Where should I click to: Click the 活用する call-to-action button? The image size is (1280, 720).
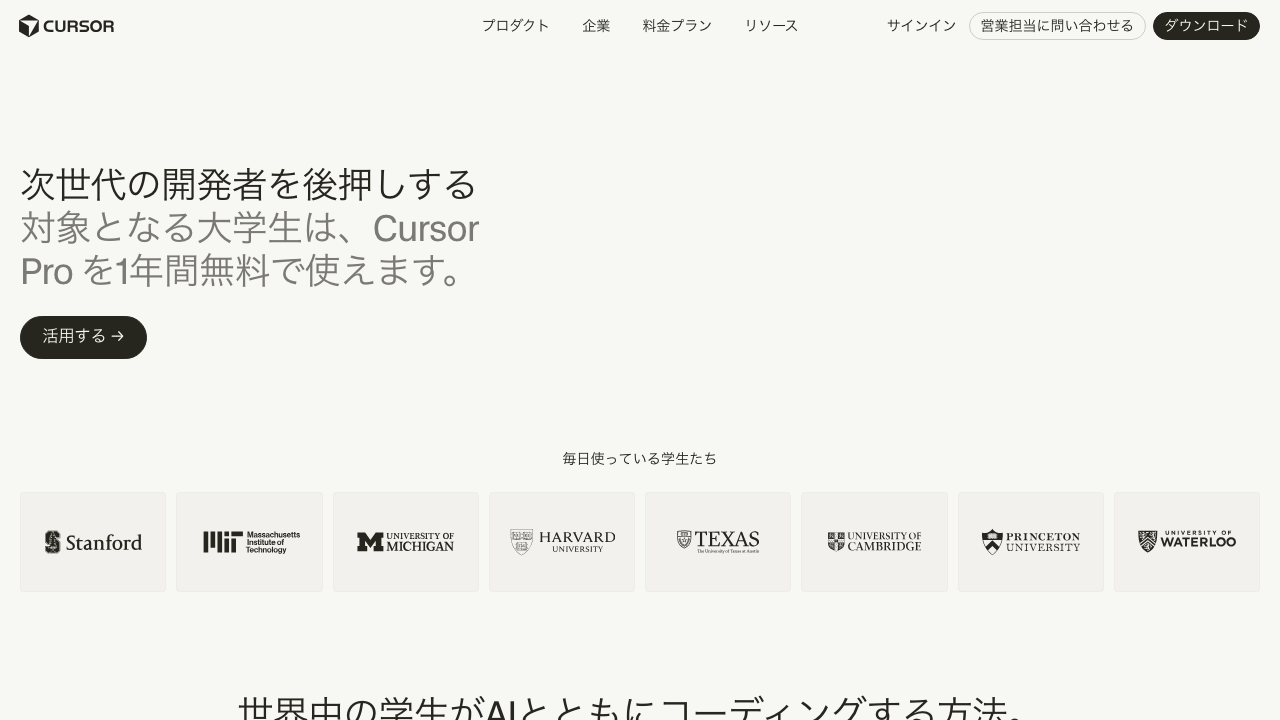[83, 337]
